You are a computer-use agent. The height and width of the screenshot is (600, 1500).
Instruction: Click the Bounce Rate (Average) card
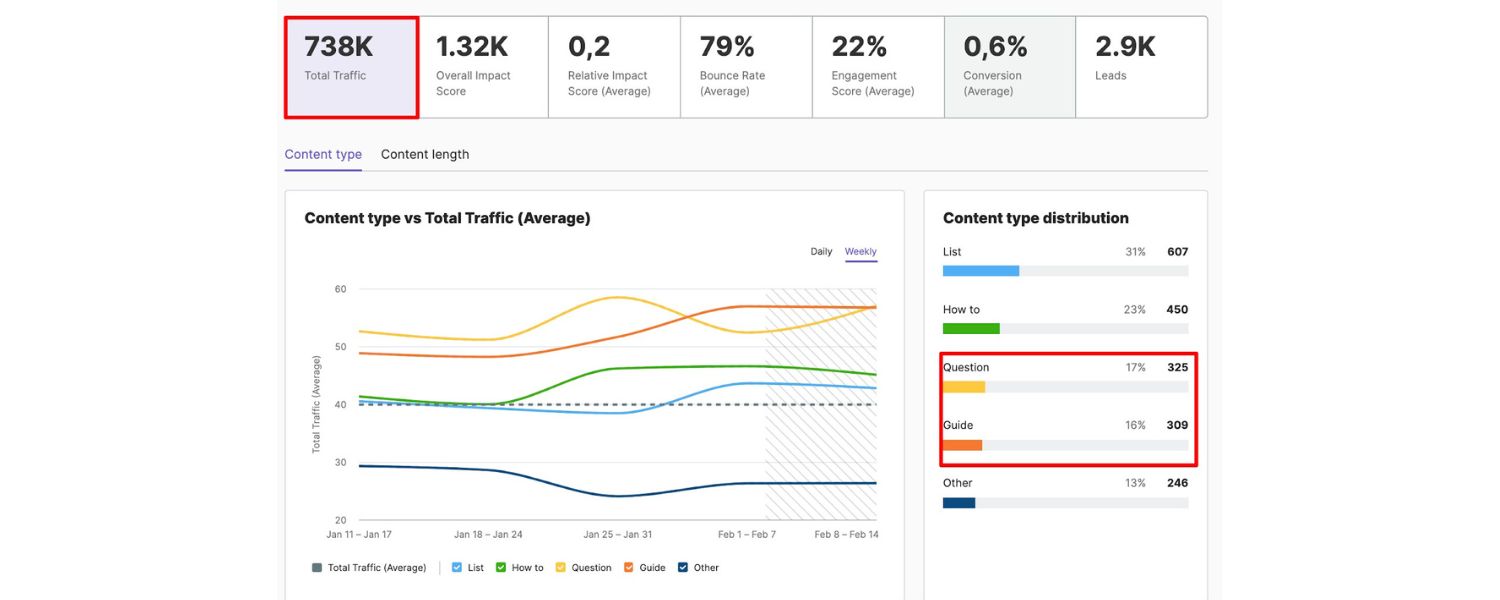tap(746, 67)
